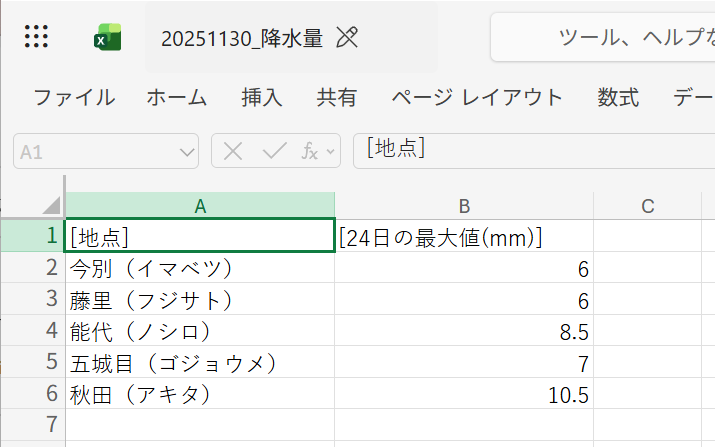
Task: Click the insert function fx icon
Action: [310, 151]
